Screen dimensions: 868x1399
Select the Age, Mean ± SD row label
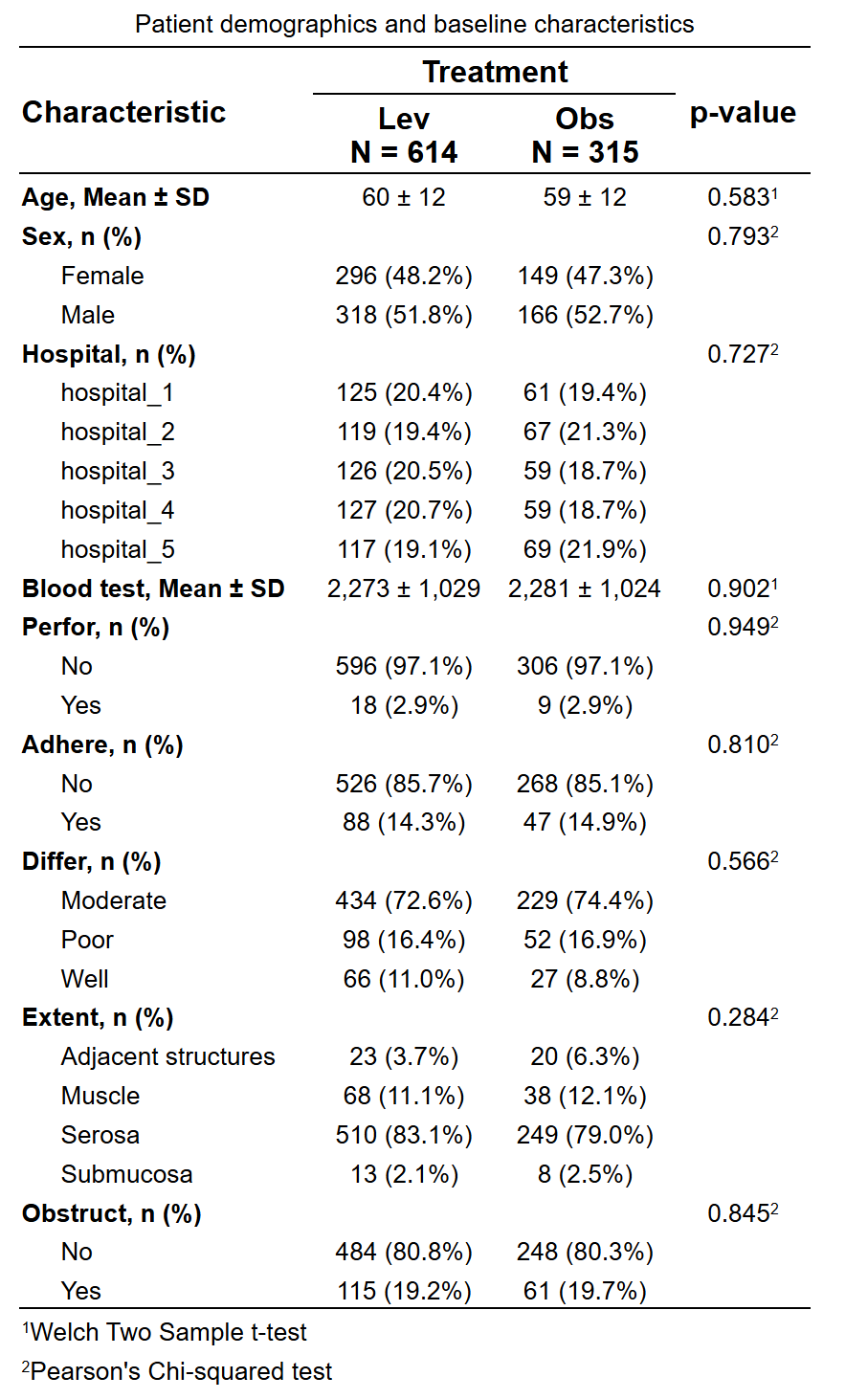point(116,197)
